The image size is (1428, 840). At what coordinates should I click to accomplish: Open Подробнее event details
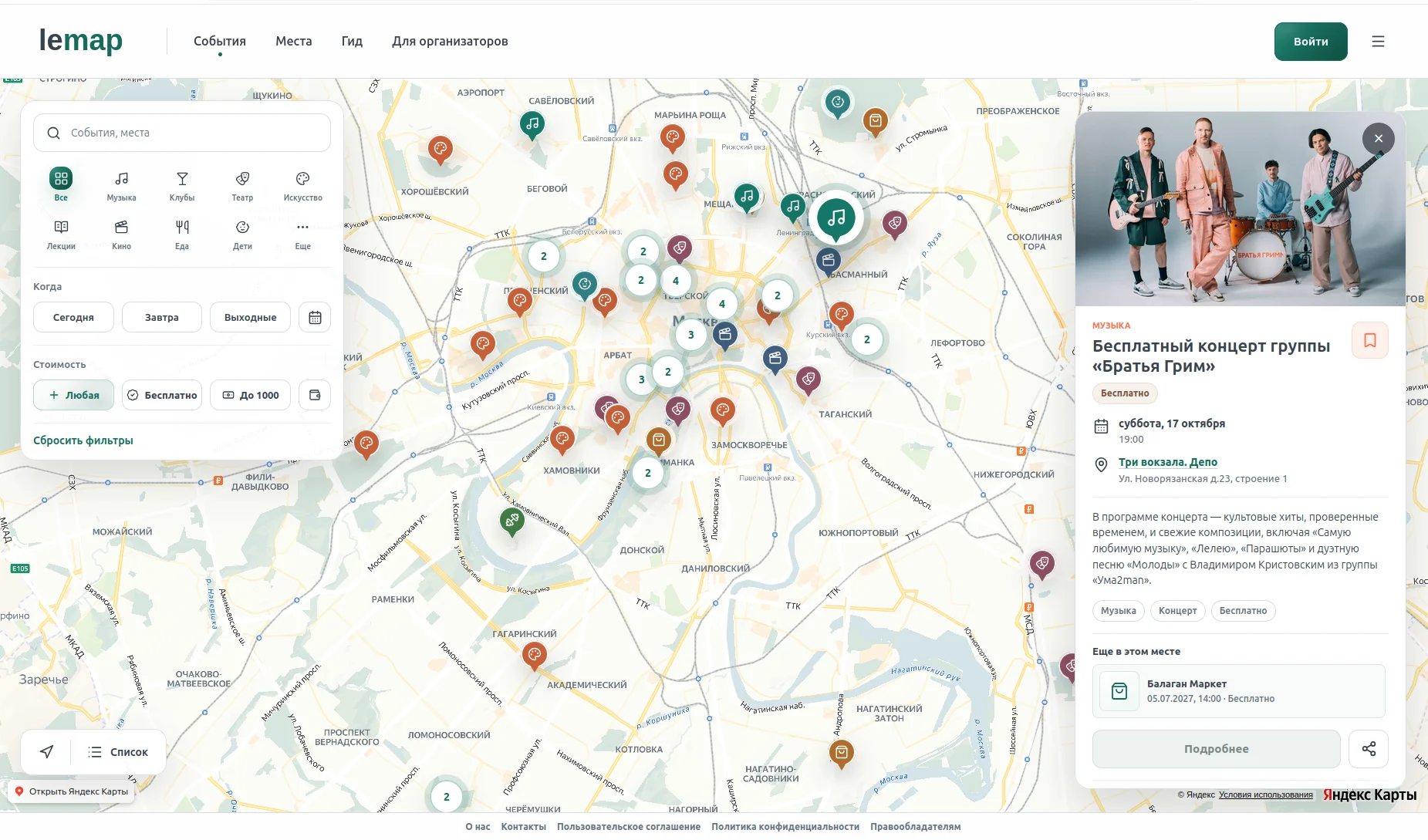tap(1216, 749)
